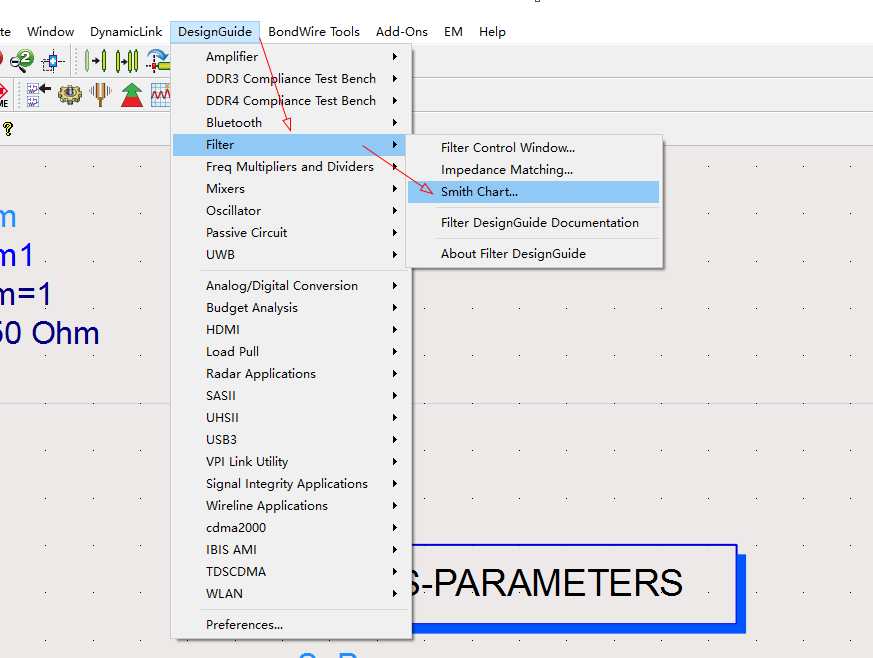The height and width of the screenshot is (658, 873).
Task: Close the open DesignGuide menu
Action: (x=215, y=32)
